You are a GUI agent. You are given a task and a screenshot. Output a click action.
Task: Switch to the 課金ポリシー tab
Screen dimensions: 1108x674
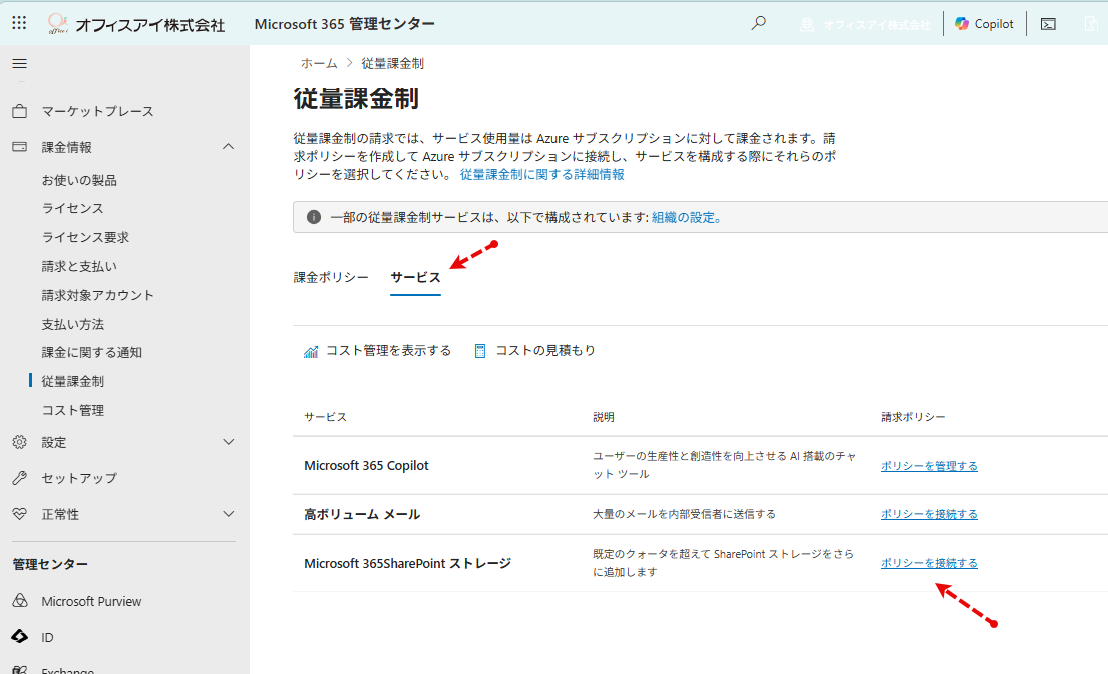331,277
